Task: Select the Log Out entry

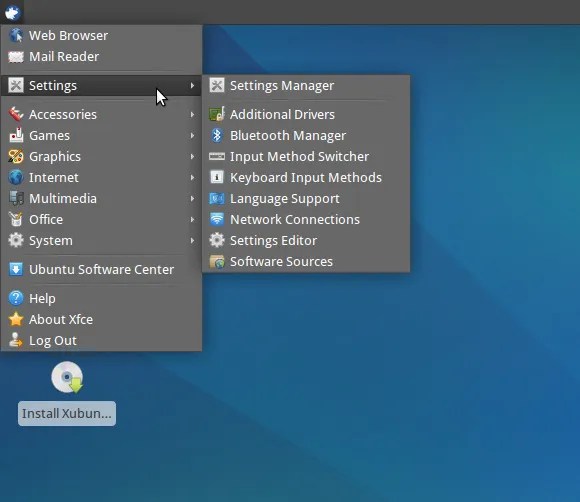Action: click(x=101, y=340)
